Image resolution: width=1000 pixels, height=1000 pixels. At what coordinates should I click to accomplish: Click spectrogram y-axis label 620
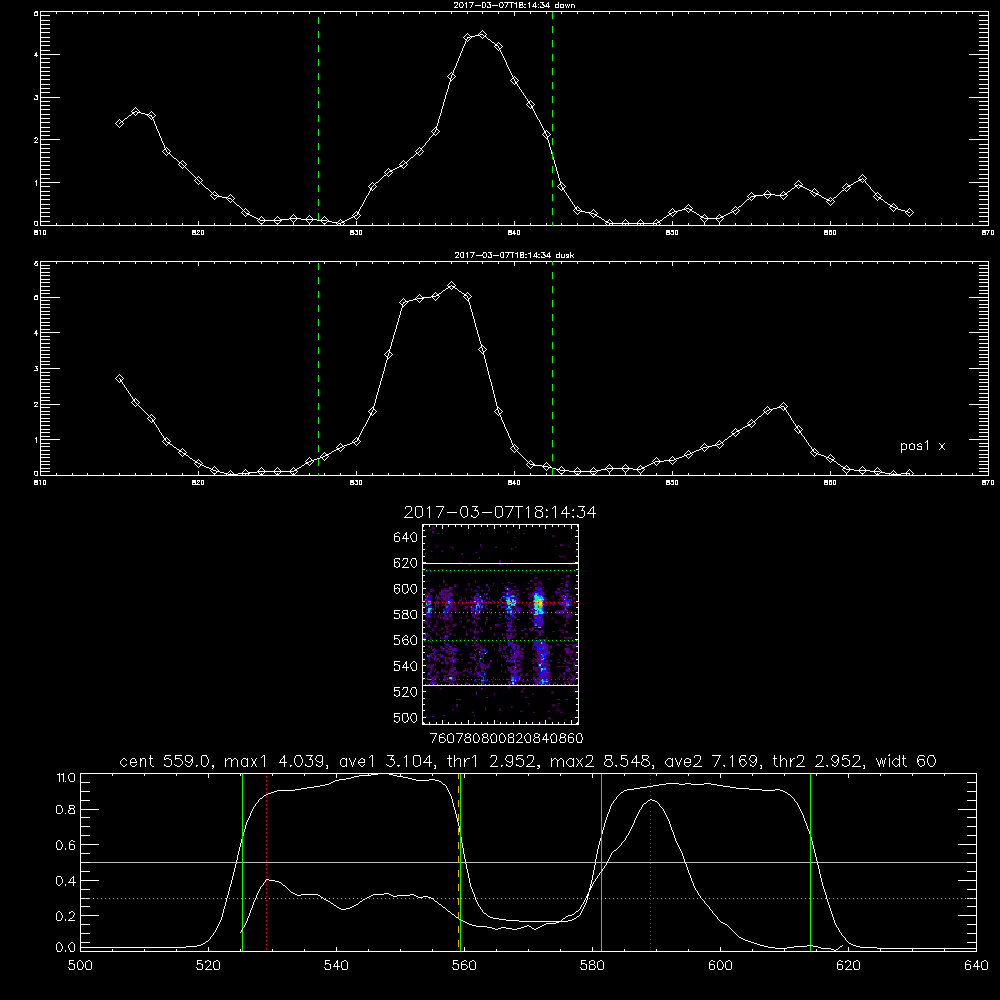405,563
